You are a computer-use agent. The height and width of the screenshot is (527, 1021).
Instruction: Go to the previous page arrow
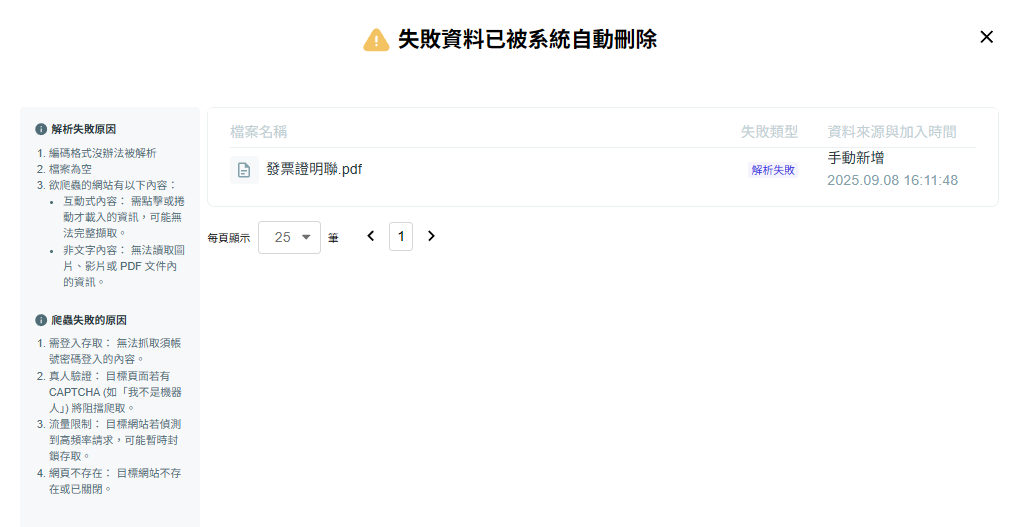click(371, 236)
